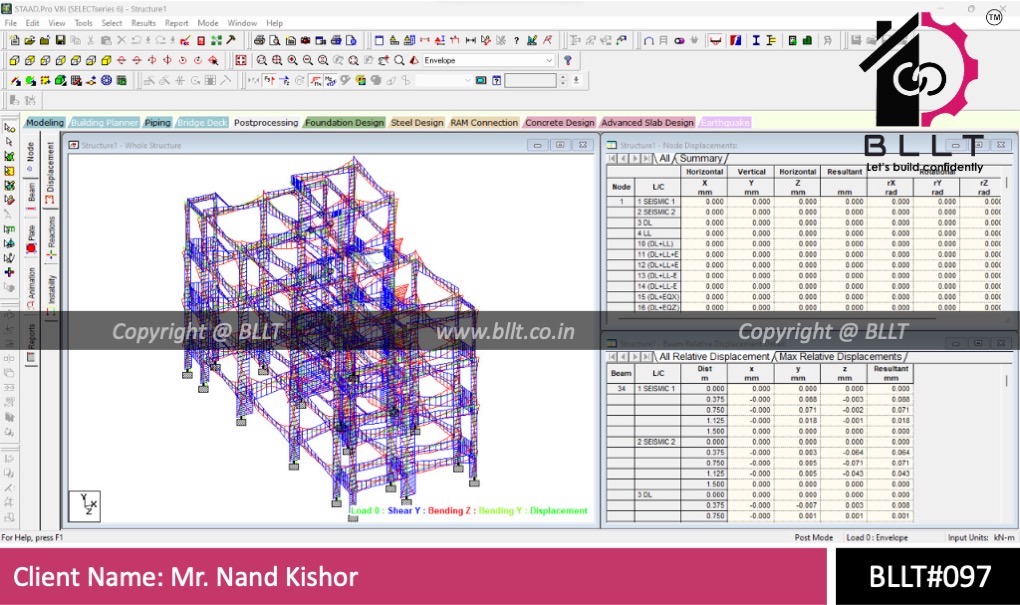Open the Select menu
Screen dimensions: 1020x605
tap(112, 23)
